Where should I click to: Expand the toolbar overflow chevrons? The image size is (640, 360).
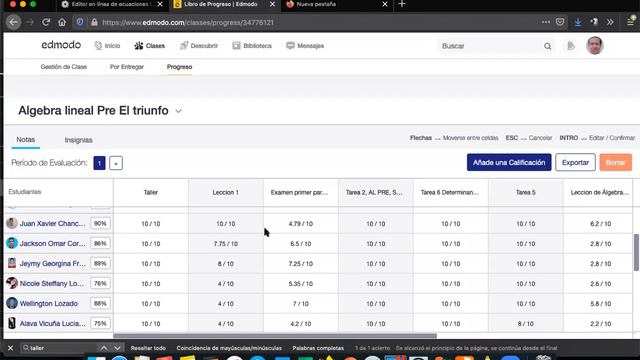(x=610, y=22)
